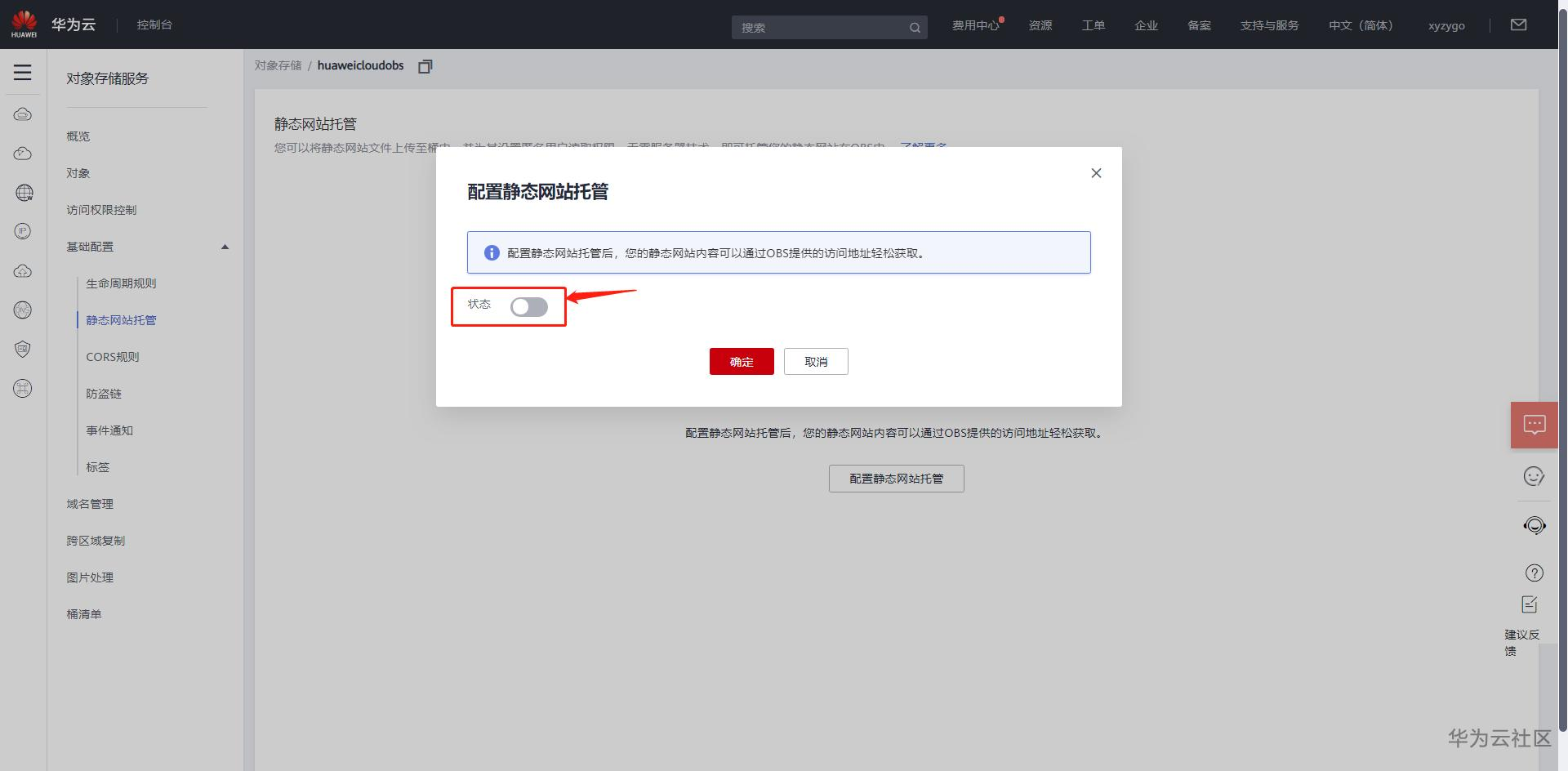Click the huaweicloudobs bucket name text
1568x771 pixels.
(x=361, y=65)
